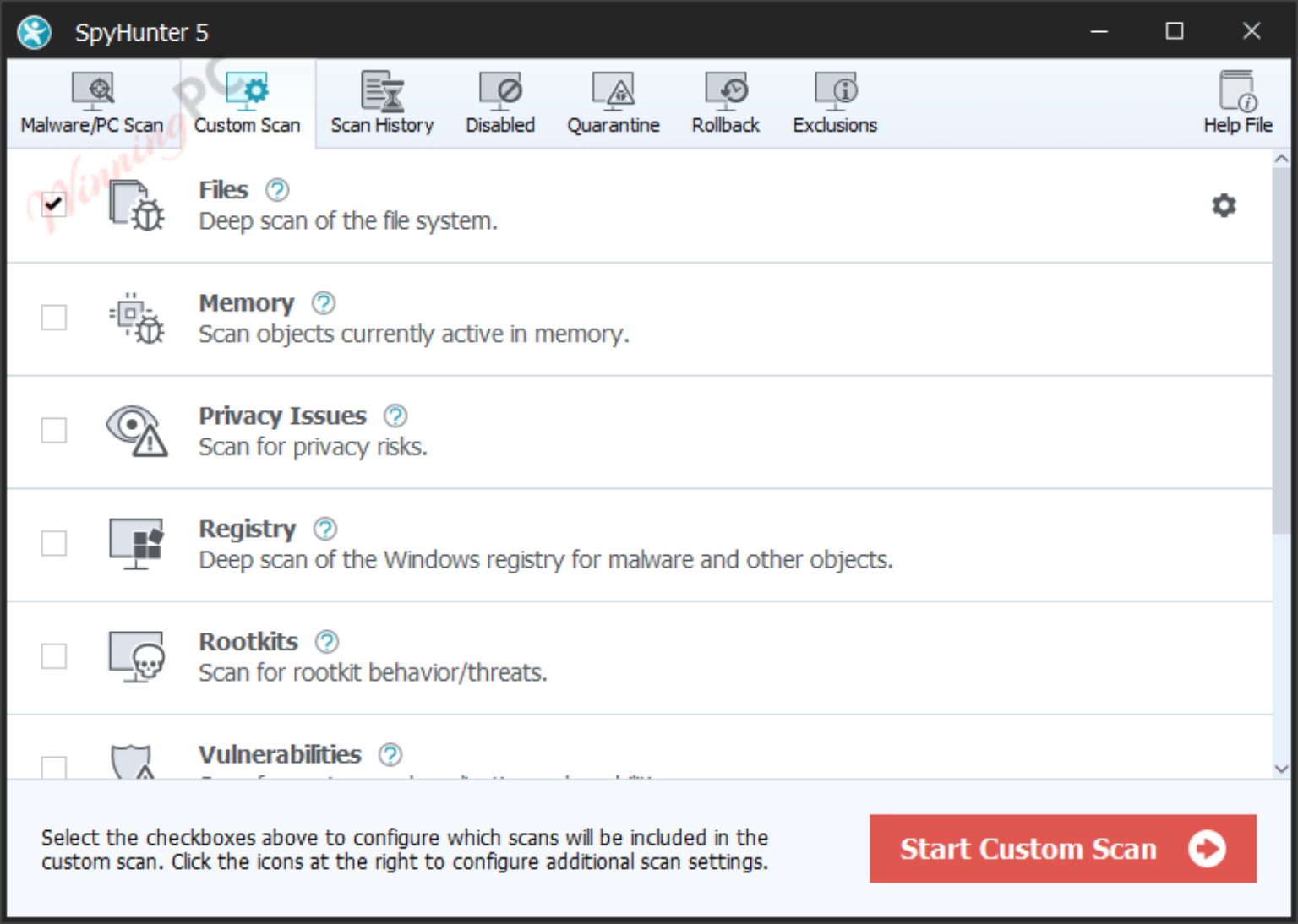Select the Scan History icon
Screen dimensions: 1298x924
pyautogui.click(x=382, y=101)
